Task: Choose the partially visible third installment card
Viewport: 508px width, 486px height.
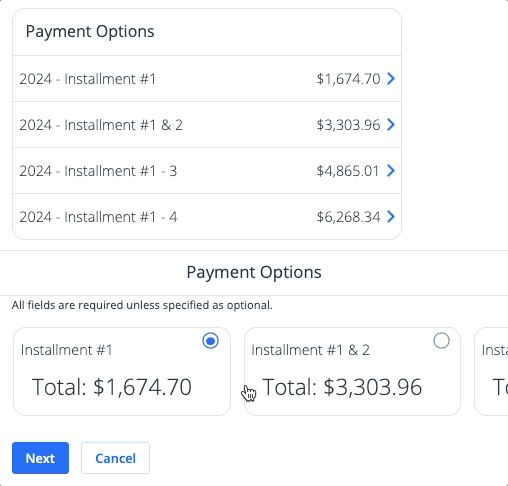Action: tap(491, 371)
